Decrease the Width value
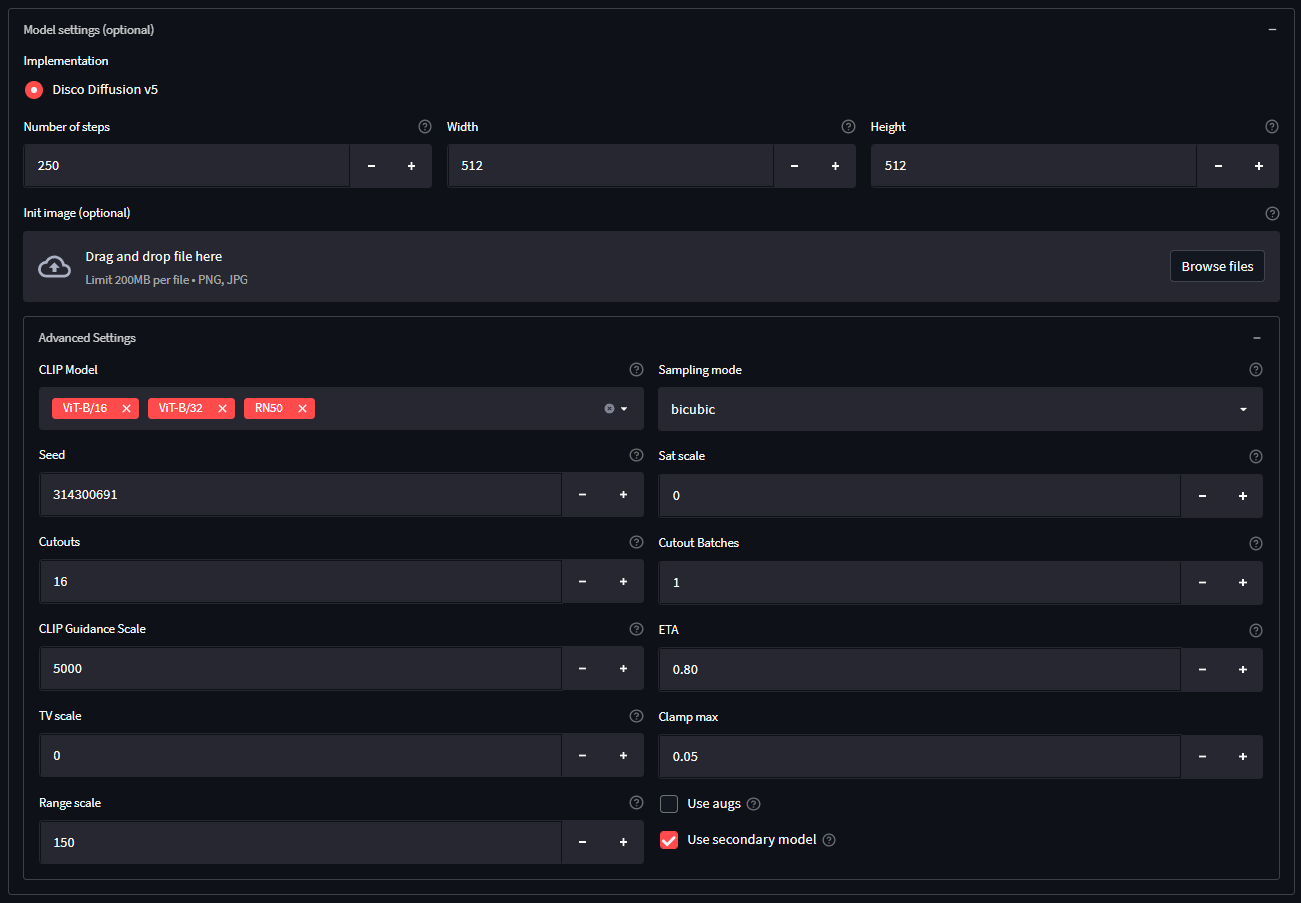The height and width of the screenshot is (903, 1301). pyautogui.click(x=794, y=166)
